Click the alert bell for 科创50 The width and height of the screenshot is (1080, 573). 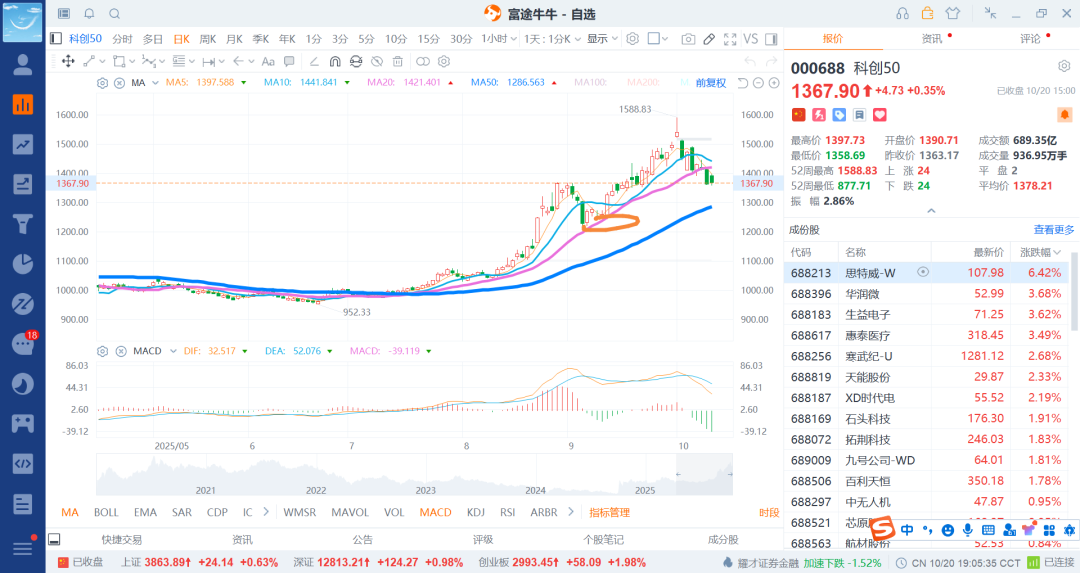[x=1064, y=114]
